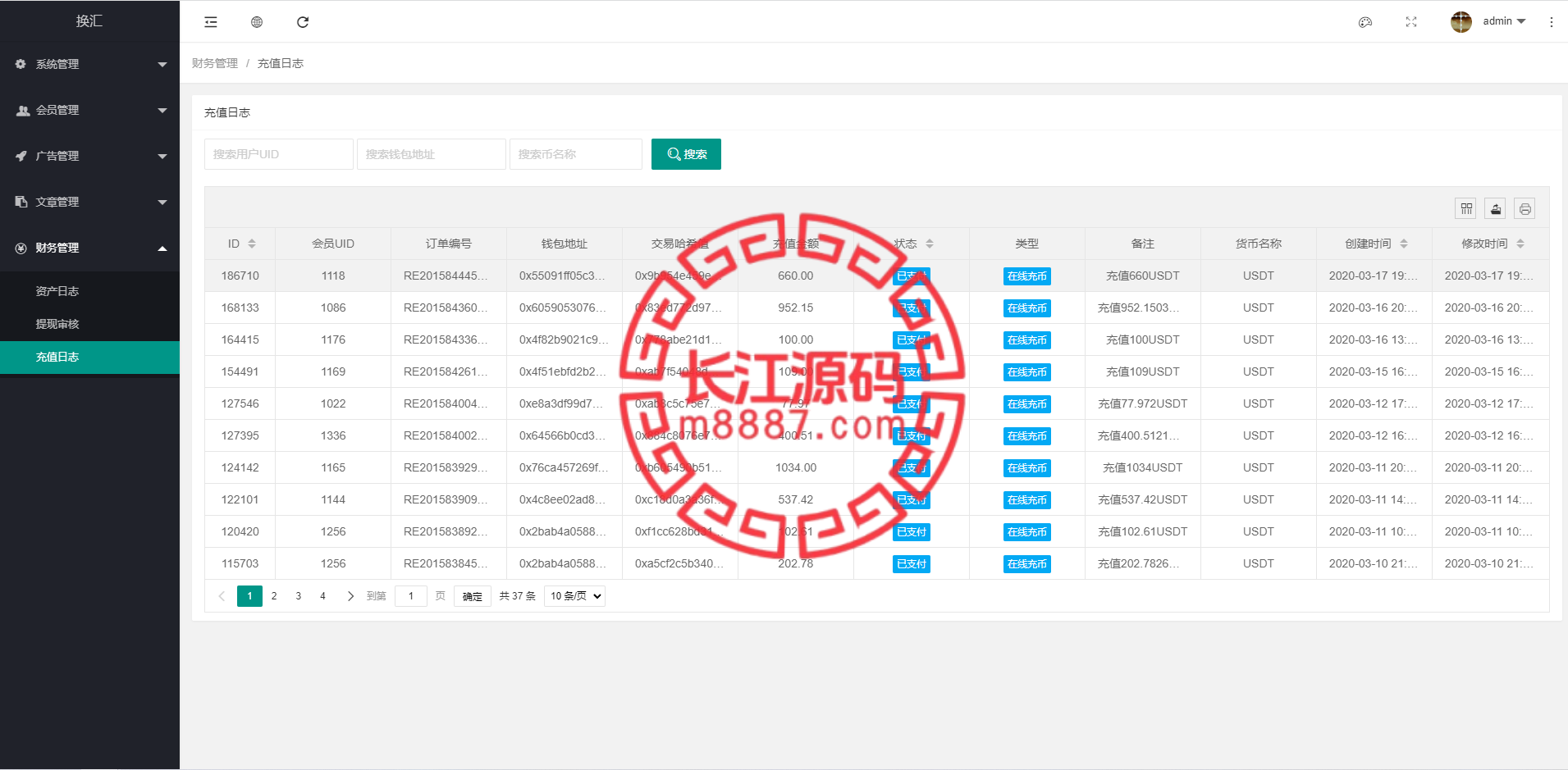Focus the page number jump input
The image size is (1568, 770).
411,596
